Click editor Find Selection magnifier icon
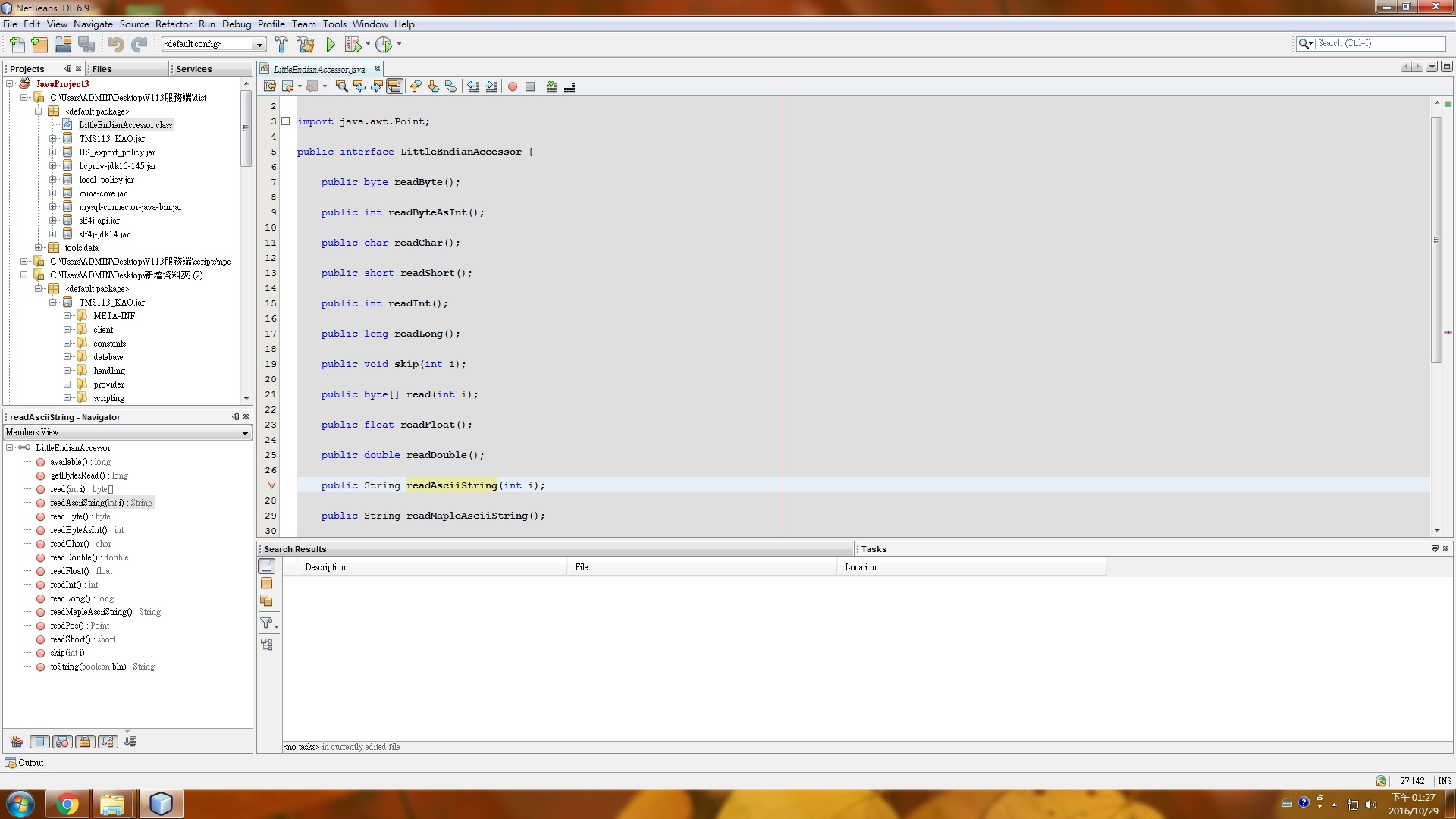 342,86
